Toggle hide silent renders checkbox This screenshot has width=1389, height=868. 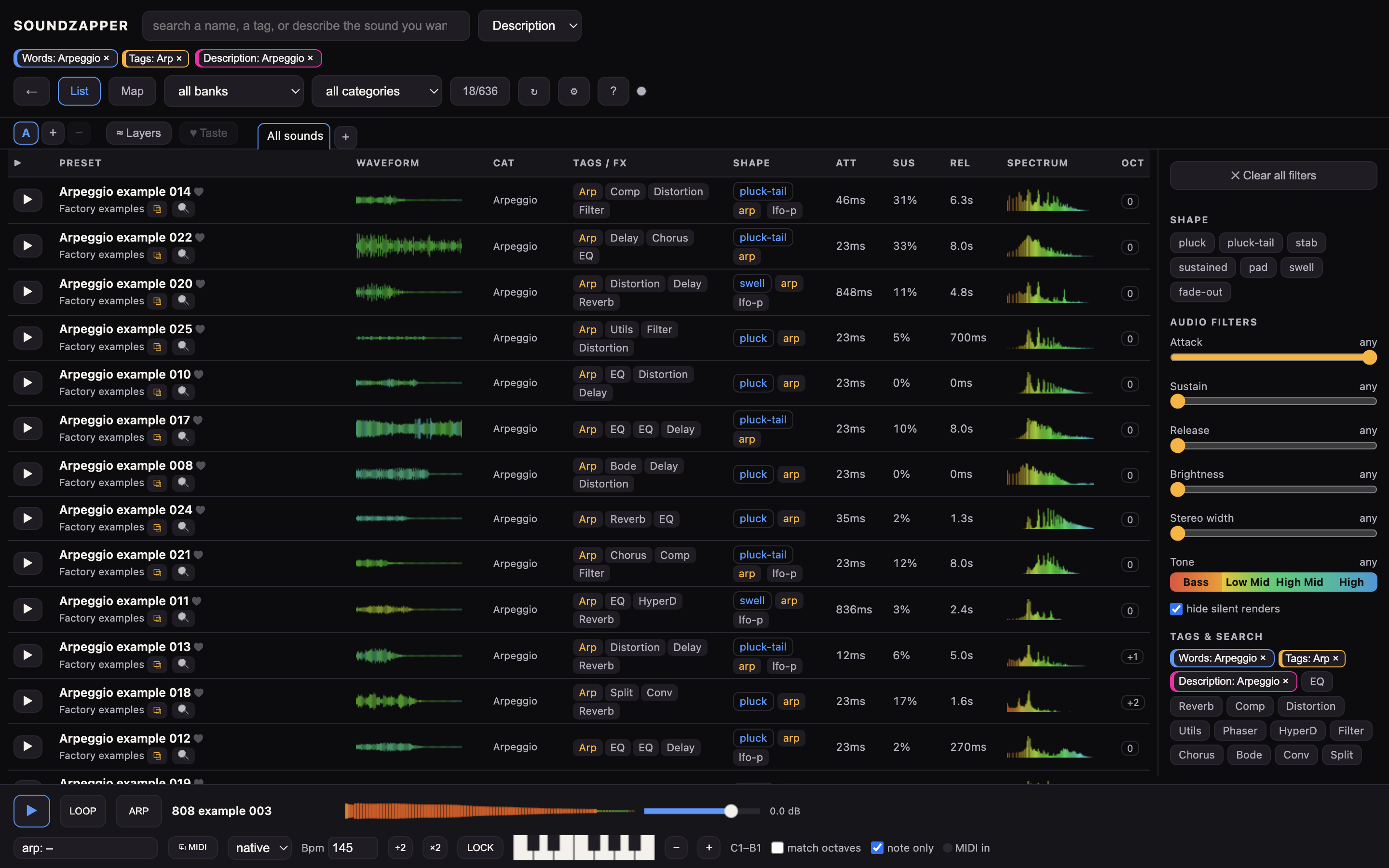click(1176, 609)
